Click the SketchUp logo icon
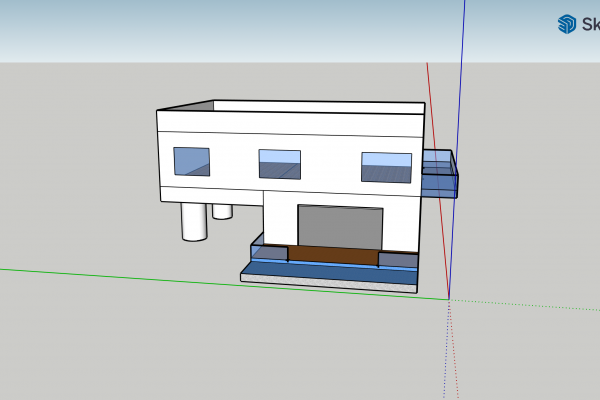This screenshot has height=400, width=600. coord(567,24)
